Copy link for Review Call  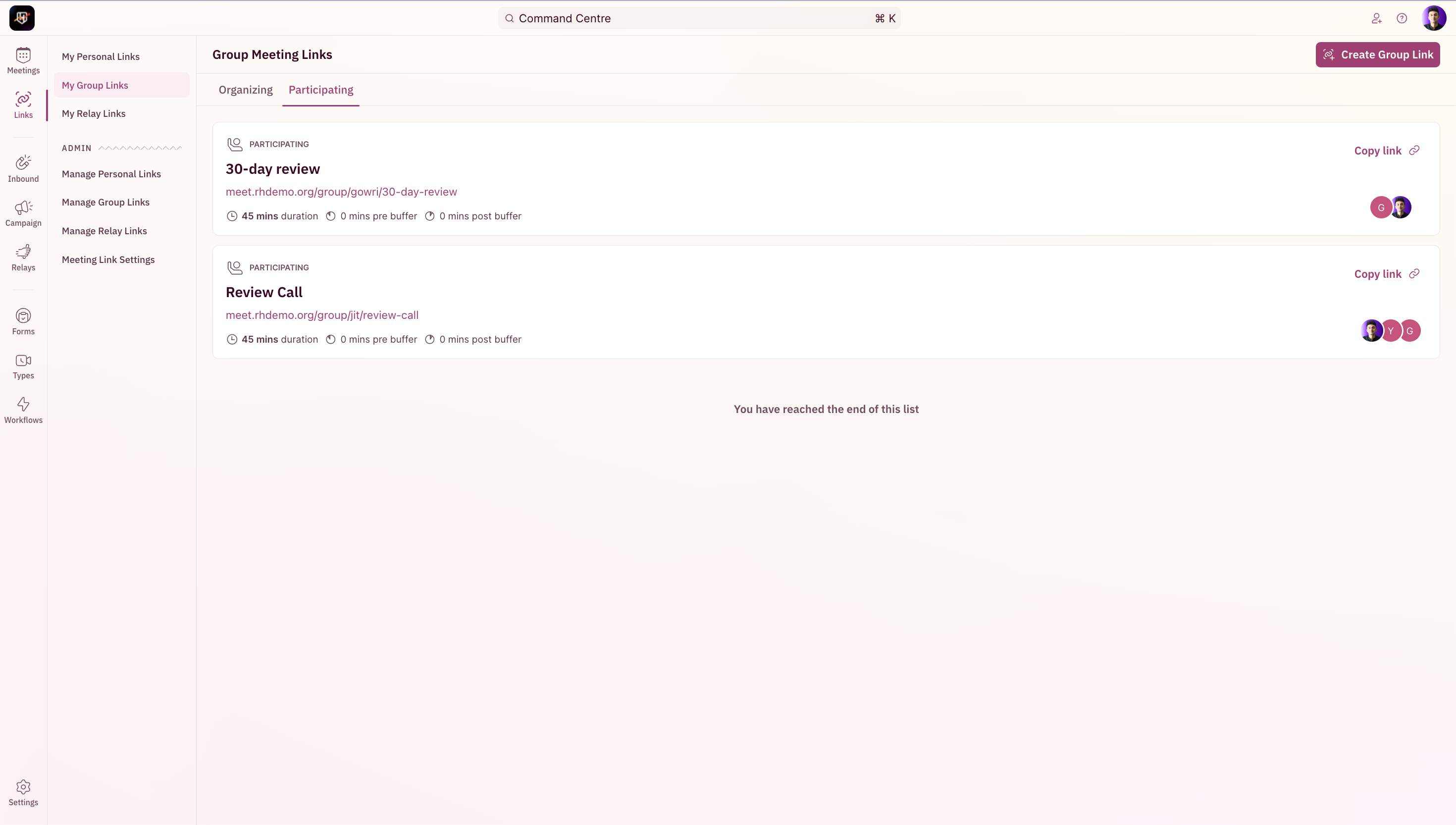pyautogui.click(x=1386, y=274)
